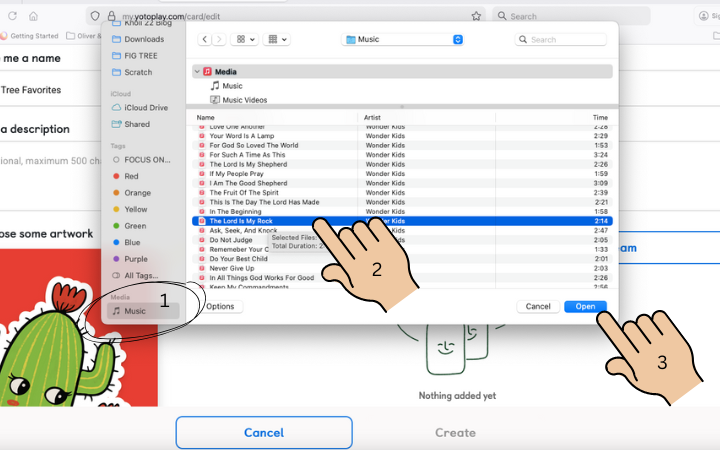The image size is (720, 450).
Task: Select the Green tag in sidebar
Action: [135, 226]
